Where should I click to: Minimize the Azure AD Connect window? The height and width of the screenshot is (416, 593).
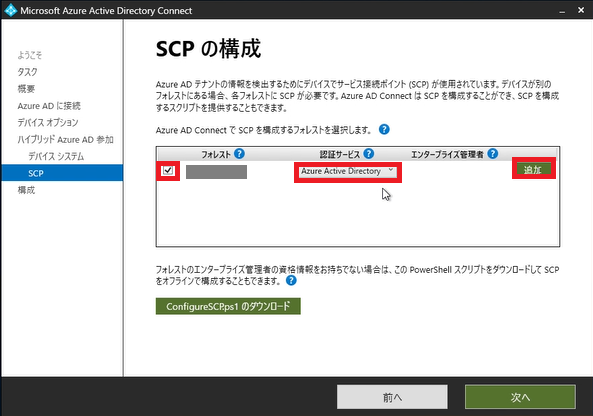(562, 11)
